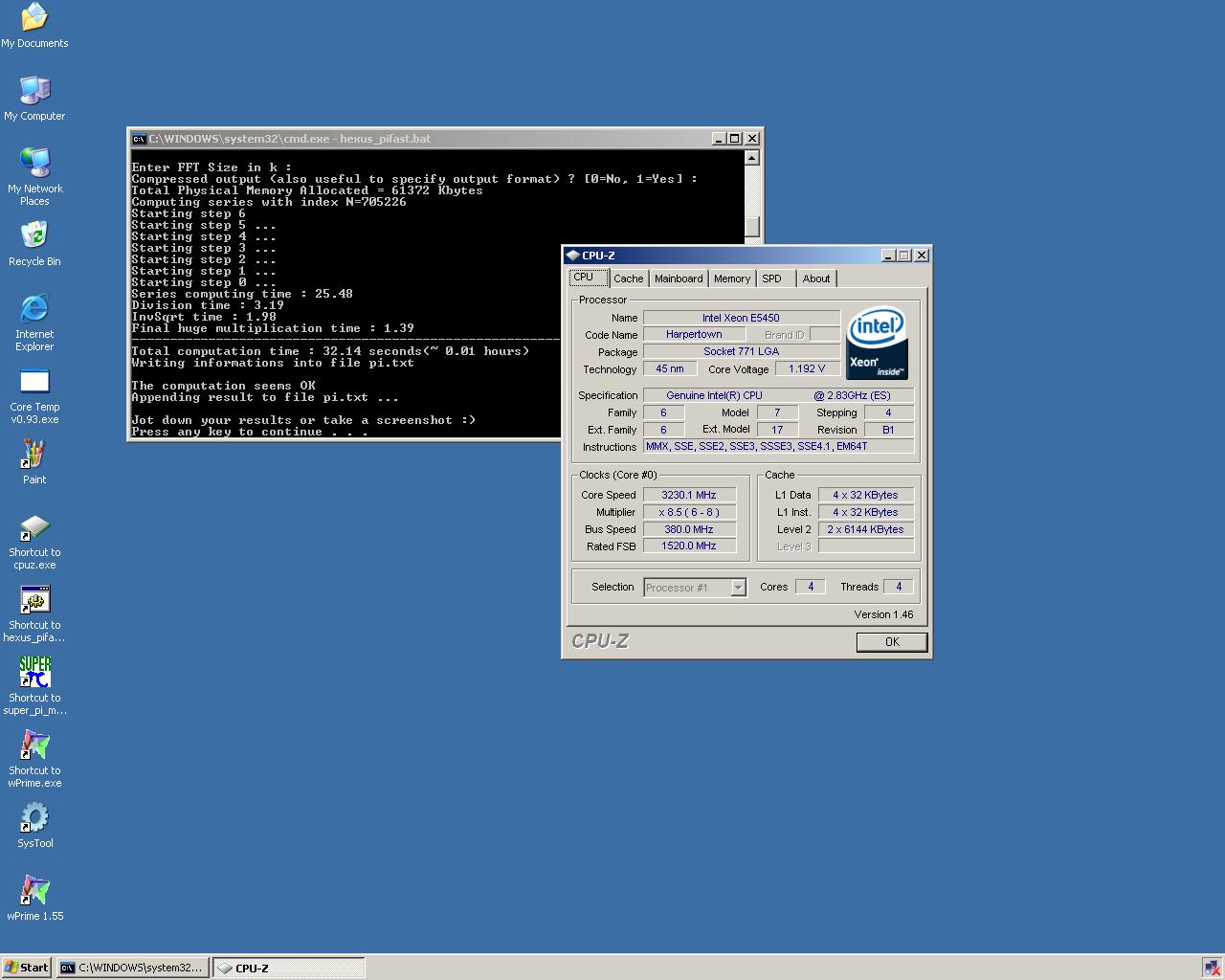The height and width of the screenshot is (980, 1225).
Task: Select My Network Places icon
Action: 34,177
